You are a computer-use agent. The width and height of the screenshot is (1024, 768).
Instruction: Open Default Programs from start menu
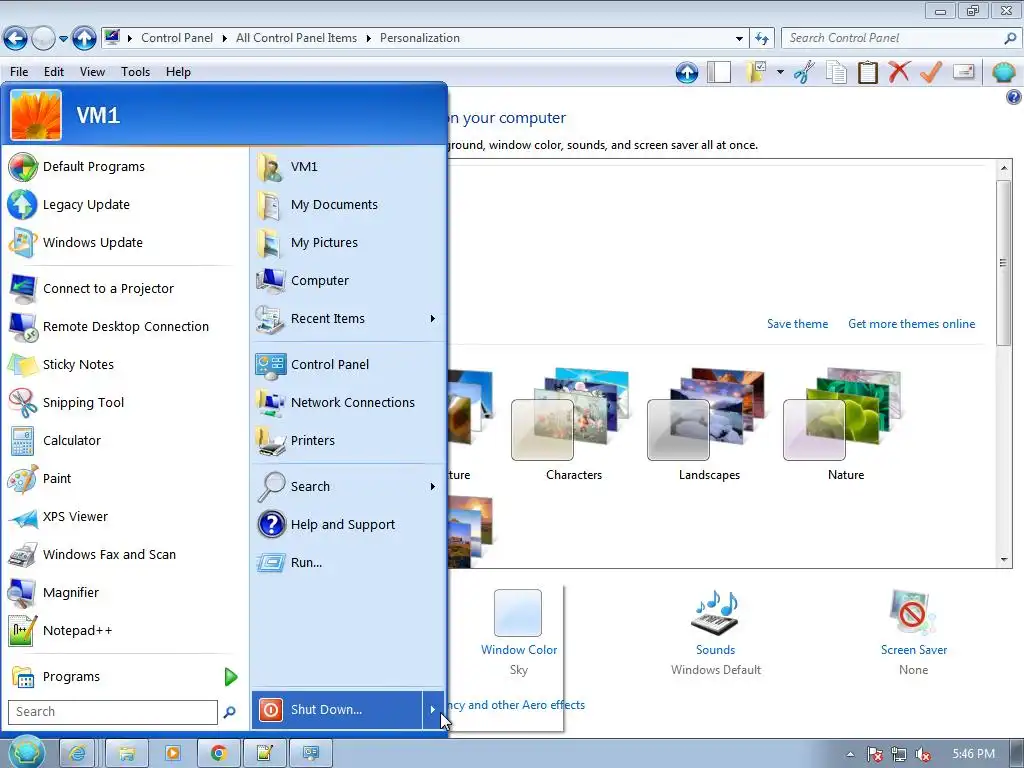[124, 167]
